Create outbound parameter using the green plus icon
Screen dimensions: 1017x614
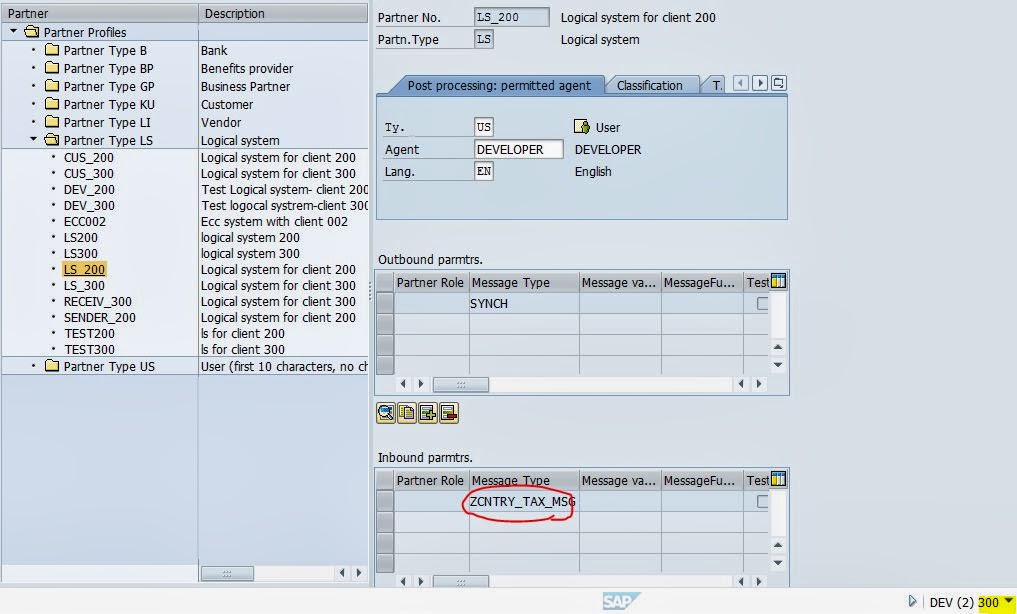(428, 413)
